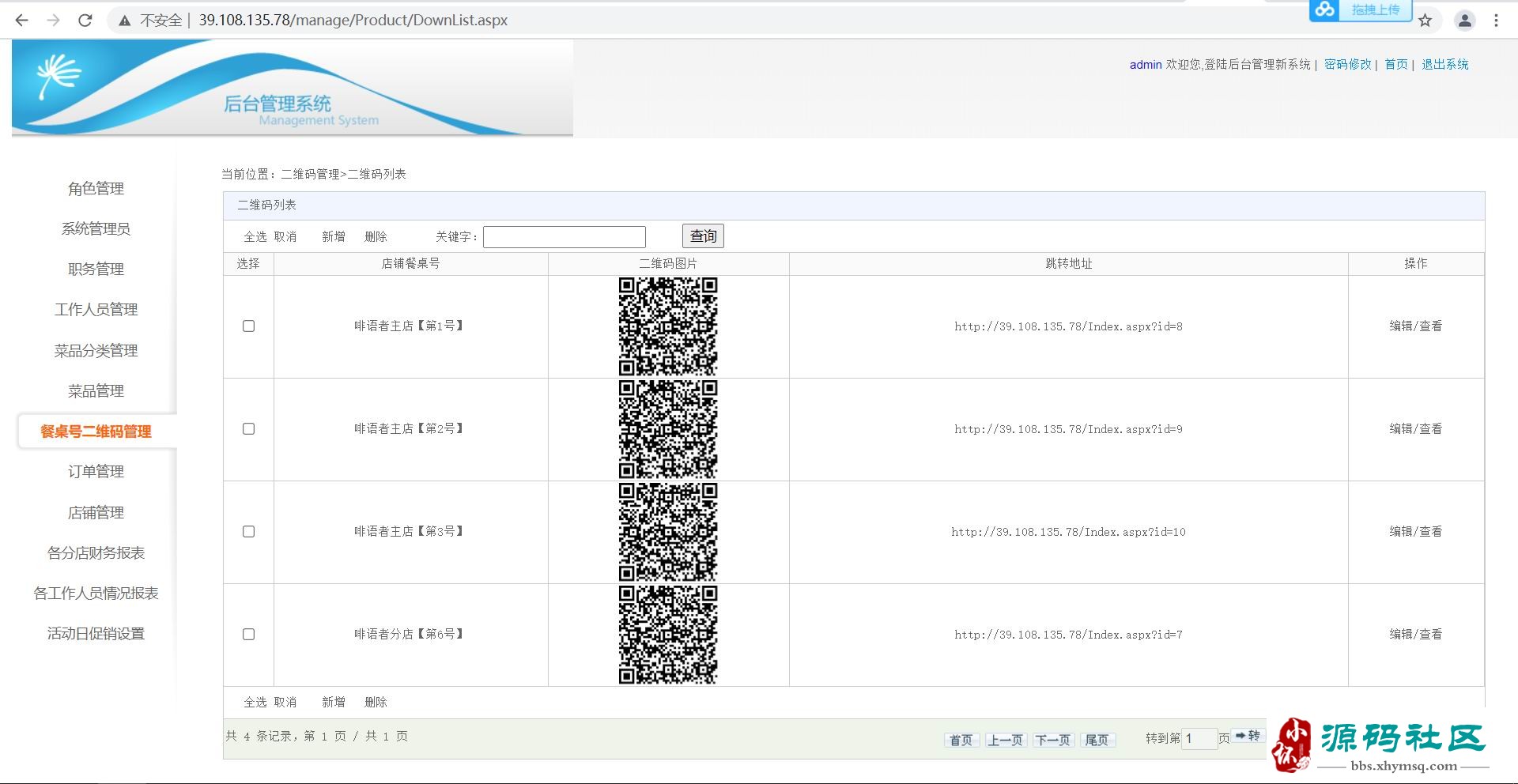1518x784 pixels.
Task: Click 编辑/查看 for the id=9 row
Action: 1416,428
